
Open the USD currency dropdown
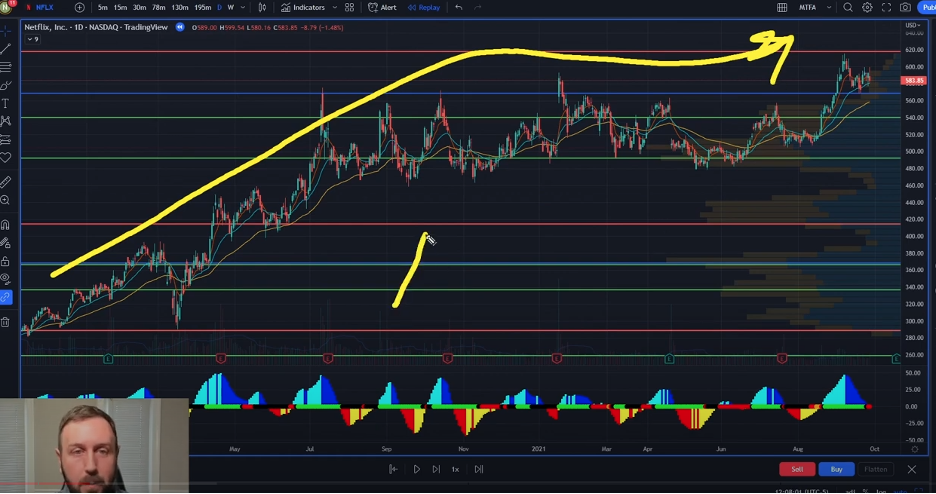click(913, 25)
